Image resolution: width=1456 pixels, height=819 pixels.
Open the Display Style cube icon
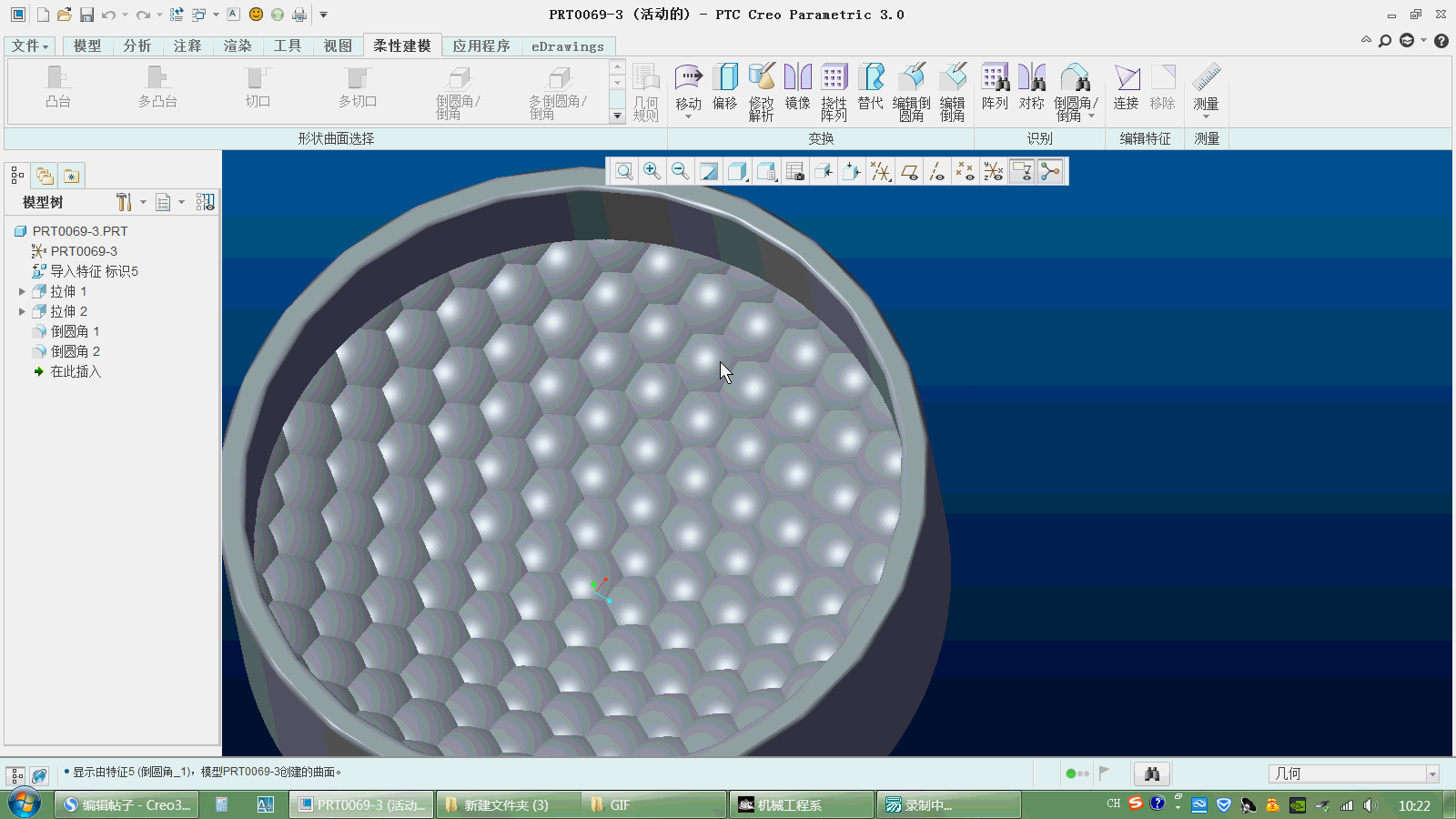(x=737, y=171)
